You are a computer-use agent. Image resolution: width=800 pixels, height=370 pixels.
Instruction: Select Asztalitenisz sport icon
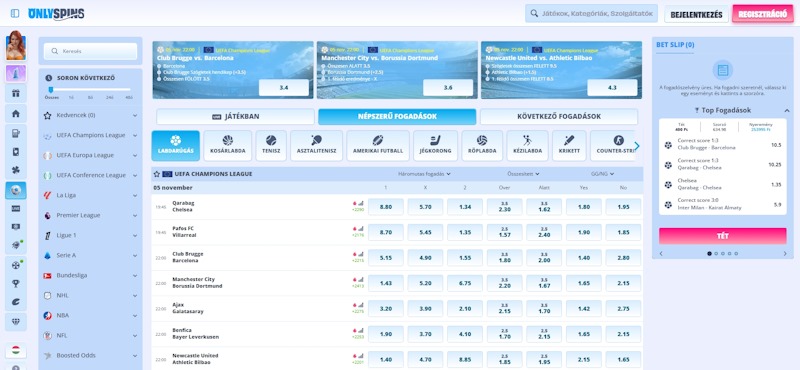[x=316, y=145]
